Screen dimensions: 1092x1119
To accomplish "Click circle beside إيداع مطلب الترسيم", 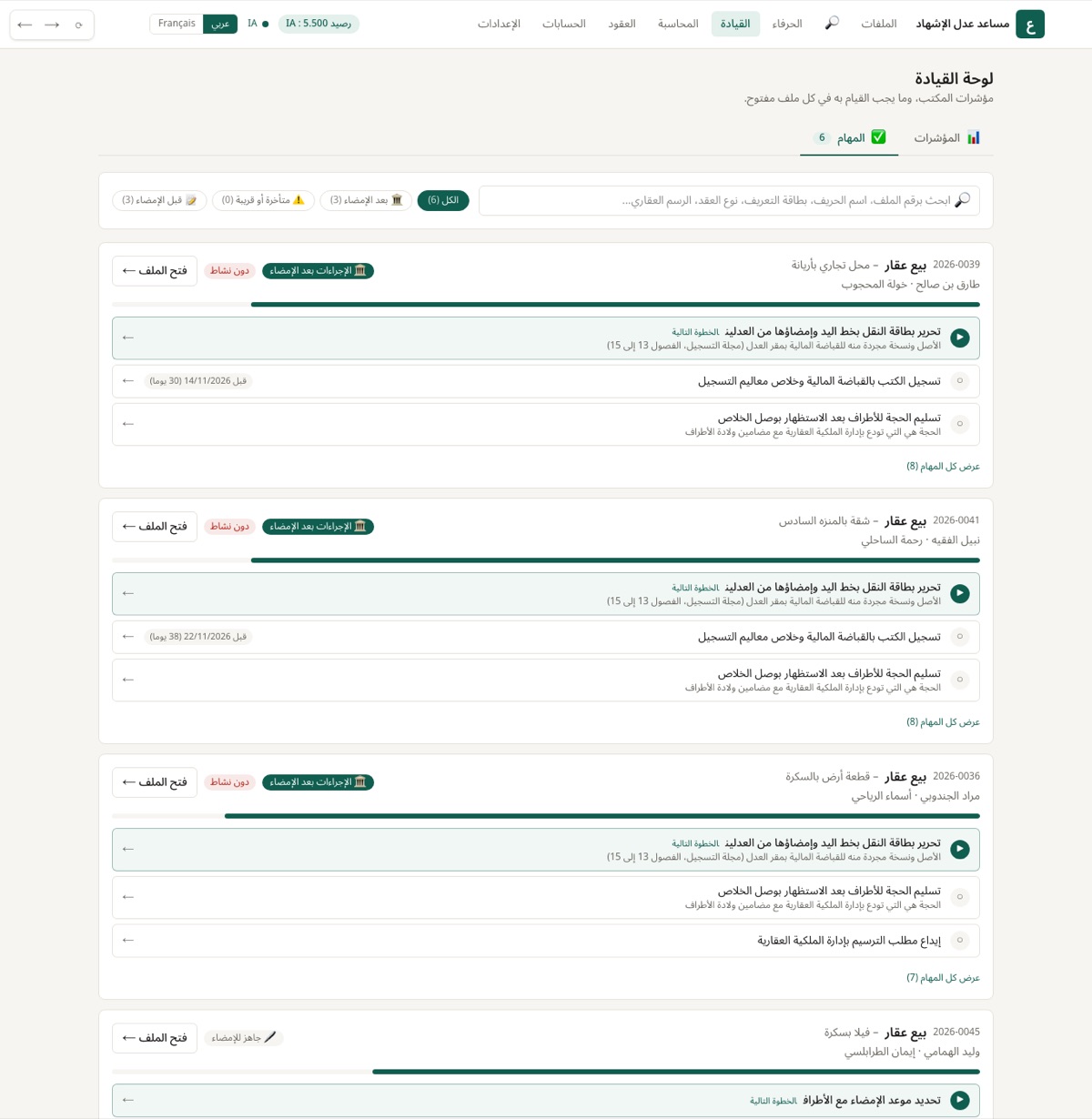I will tap(959, 941).
